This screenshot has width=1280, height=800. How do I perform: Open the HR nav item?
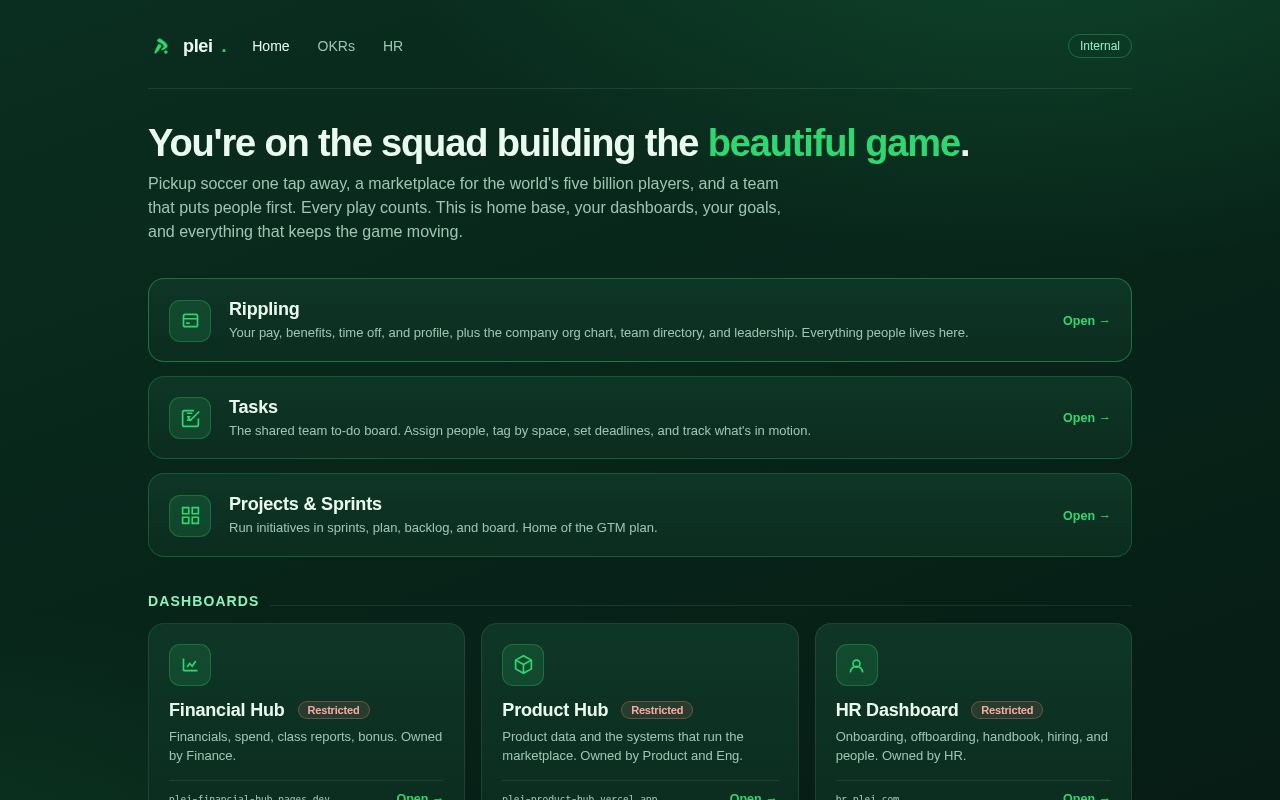(x=393, y=46)
